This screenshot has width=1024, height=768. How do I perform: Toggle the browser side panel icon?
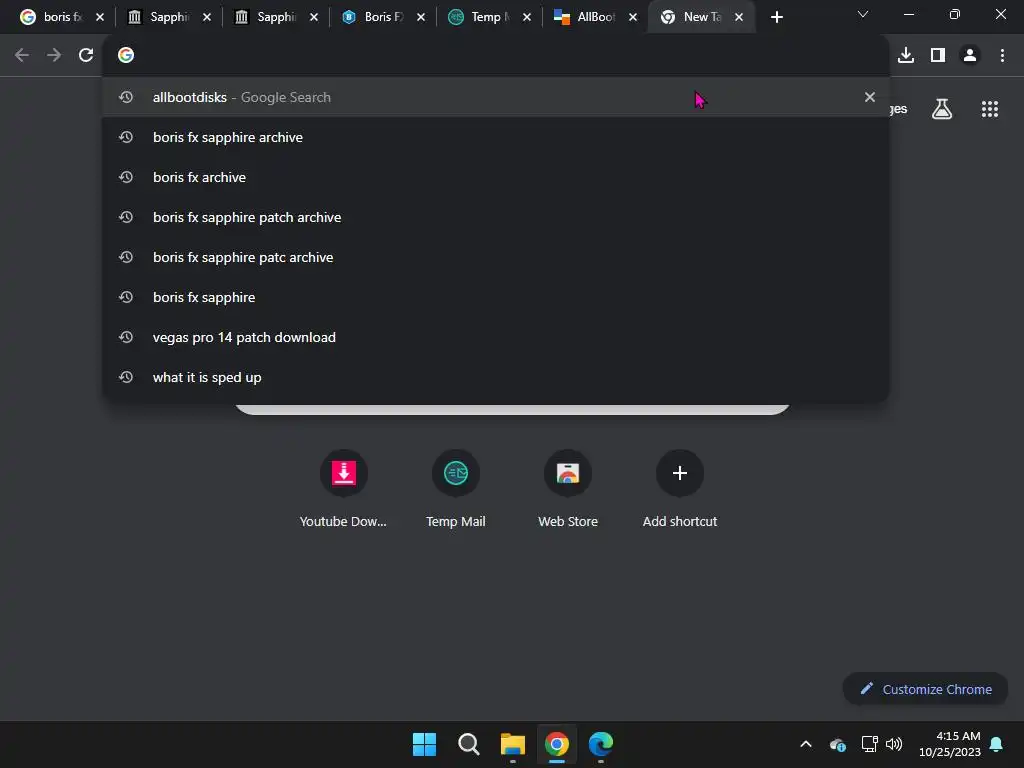938,56
